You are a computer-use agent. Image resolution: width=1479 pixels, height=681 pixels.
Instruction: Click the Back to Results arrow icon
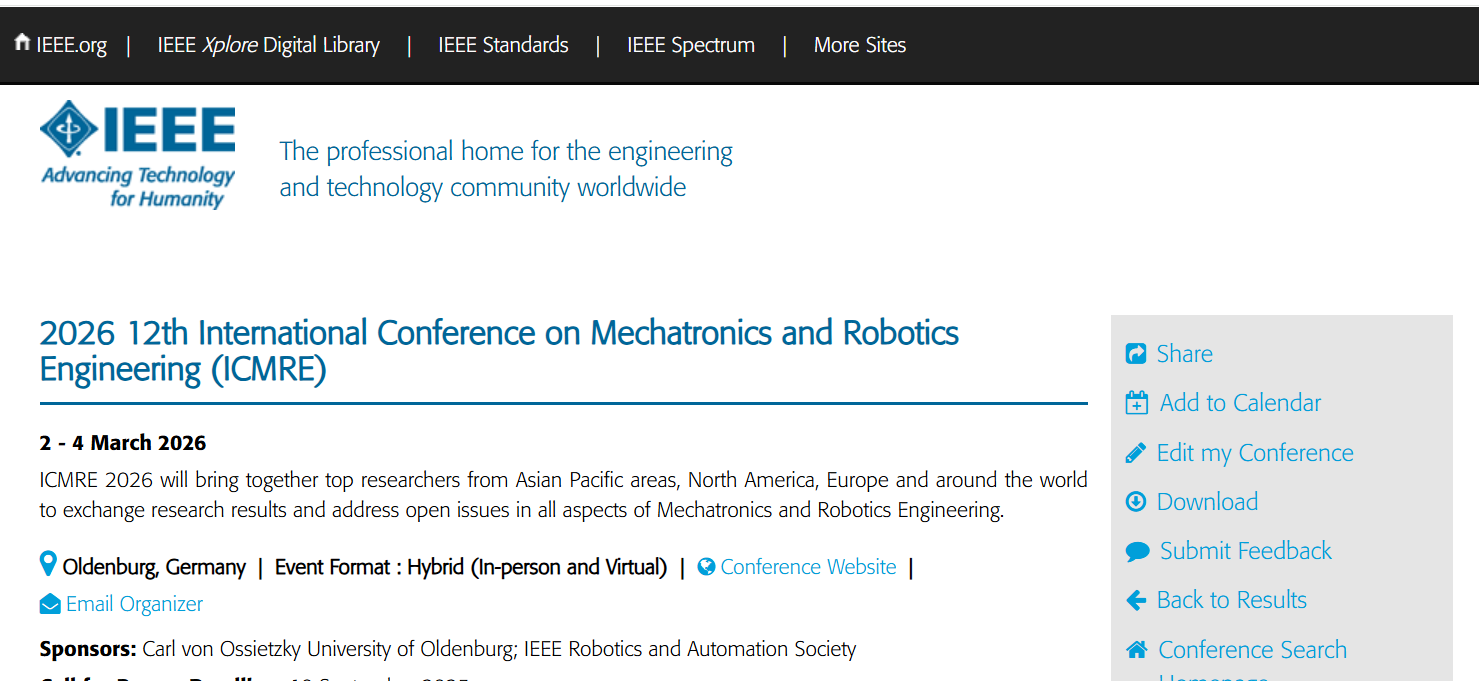pos(1136,600)
